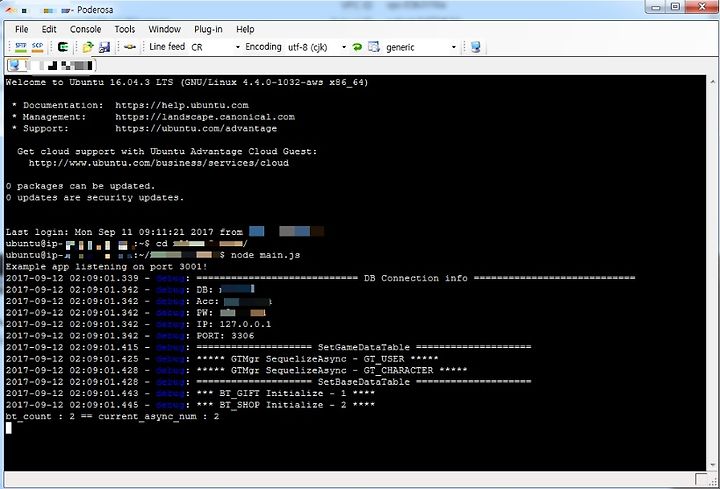The image size is (720, 489).
Task: Click the yellow connector toolbar icon
Action: [x=130, y=47]
